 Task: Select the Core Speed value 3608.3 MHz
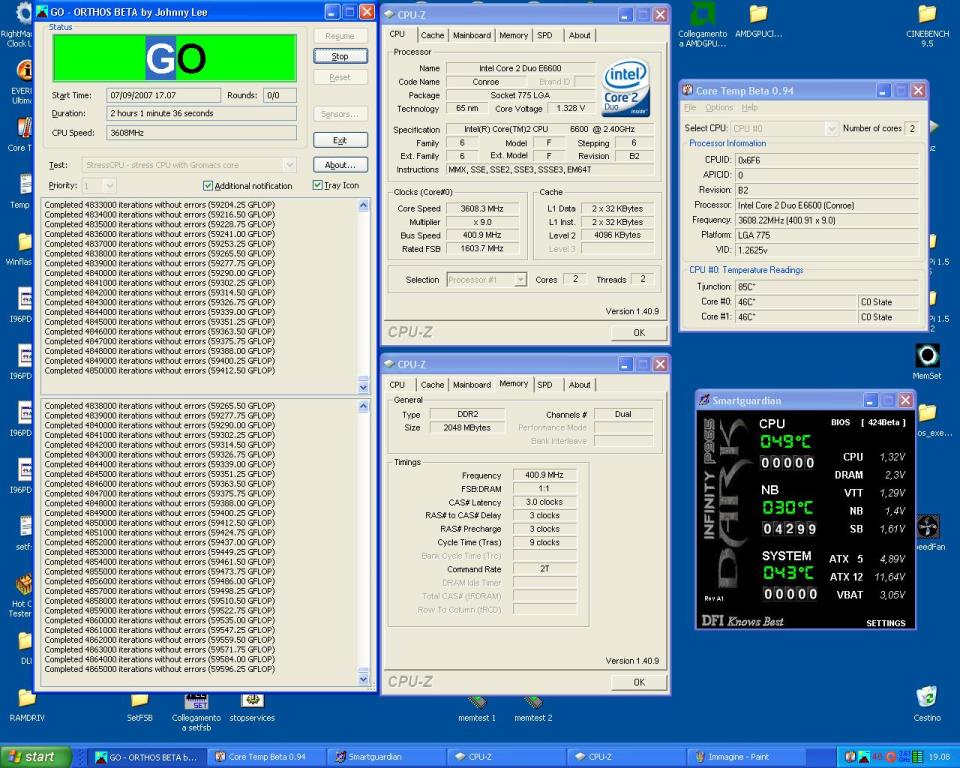484,209
